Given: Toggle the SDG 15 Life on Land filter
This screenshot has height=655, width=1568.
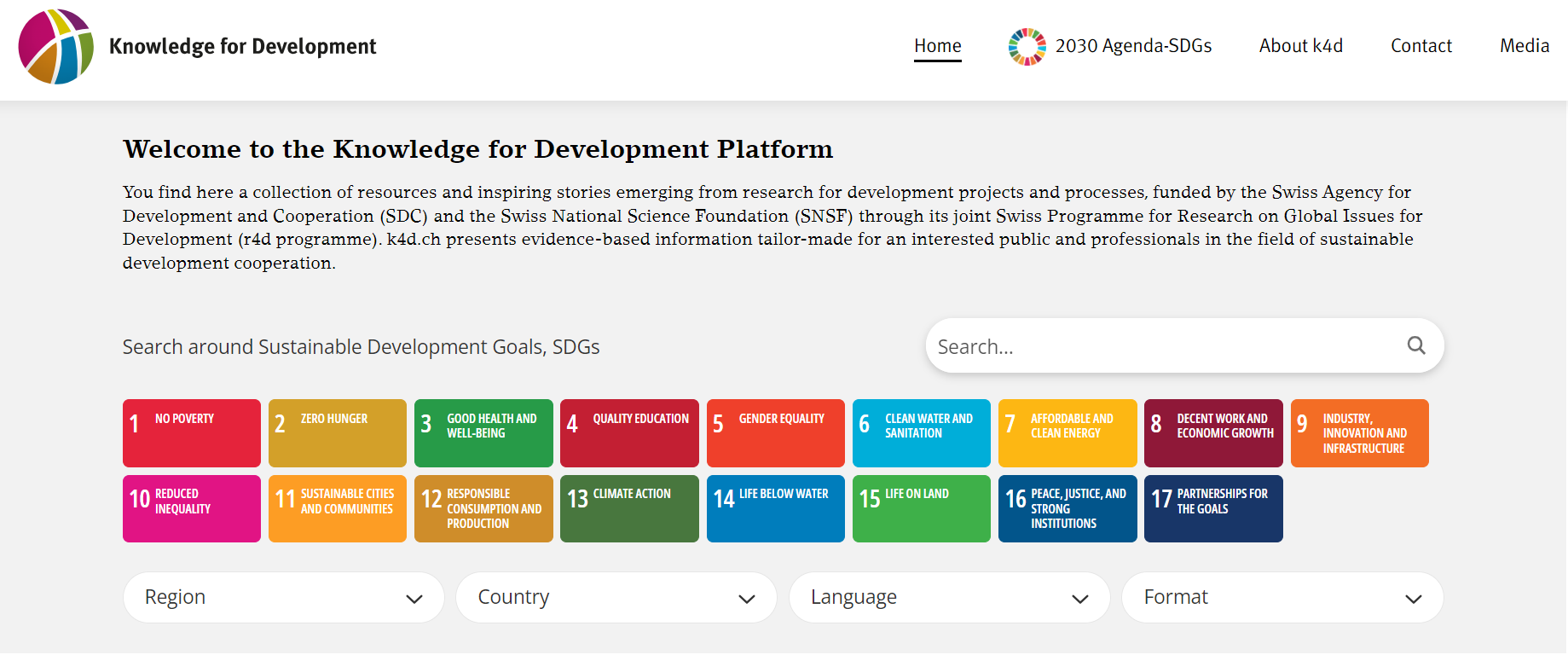Looking at the screenshot, I should tap(921, 508).
